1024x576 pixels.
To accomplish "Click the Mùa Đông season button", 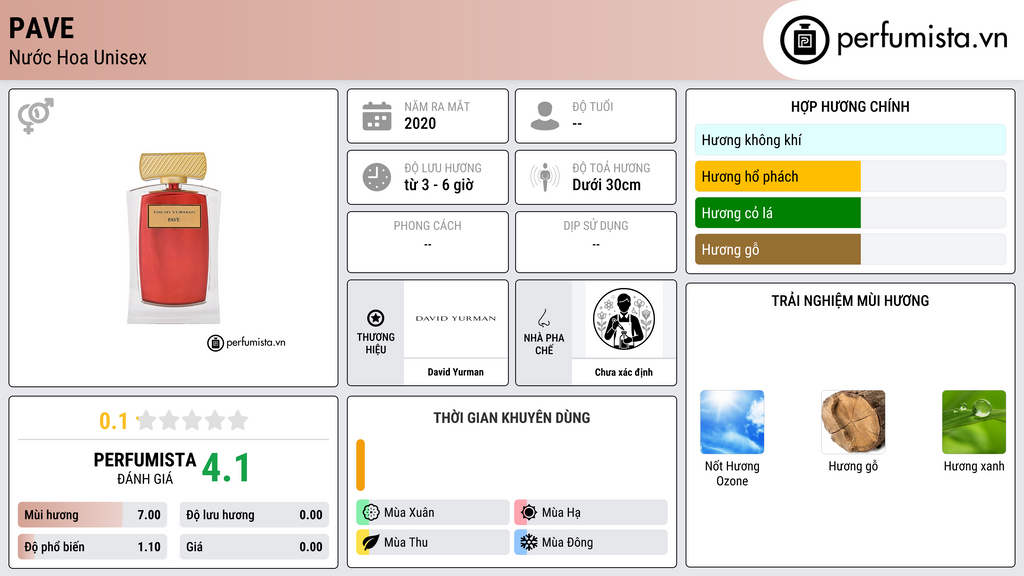I will pos(591,542).
